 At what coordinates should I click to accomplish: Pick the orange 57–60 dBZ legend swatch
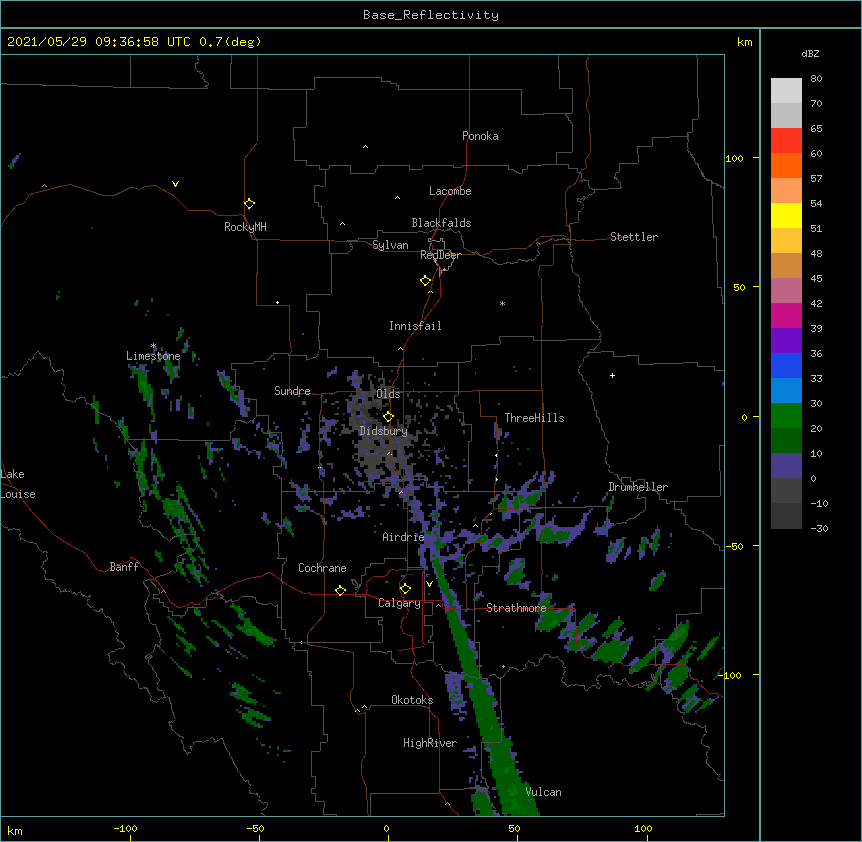click(x=786, y=165)
